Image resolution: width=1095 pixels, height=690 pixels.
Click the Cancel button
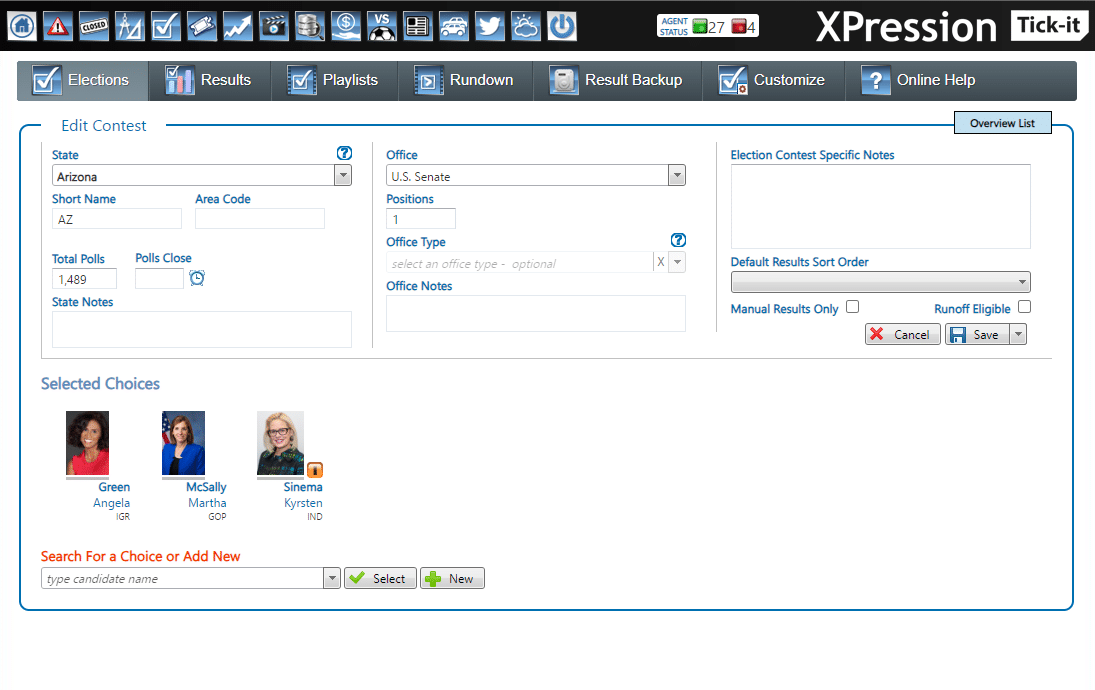(903, 335)
